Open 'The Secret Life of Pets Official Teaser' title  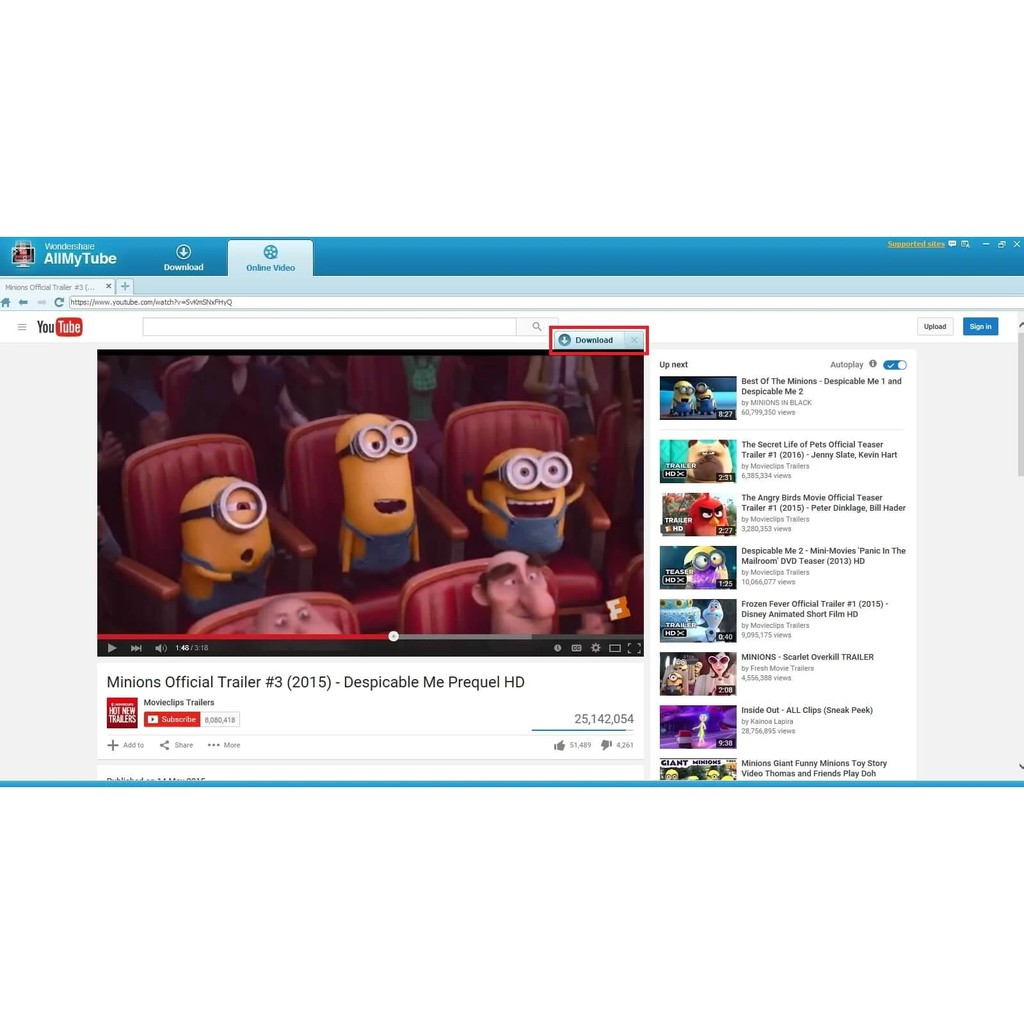(819, 450)
